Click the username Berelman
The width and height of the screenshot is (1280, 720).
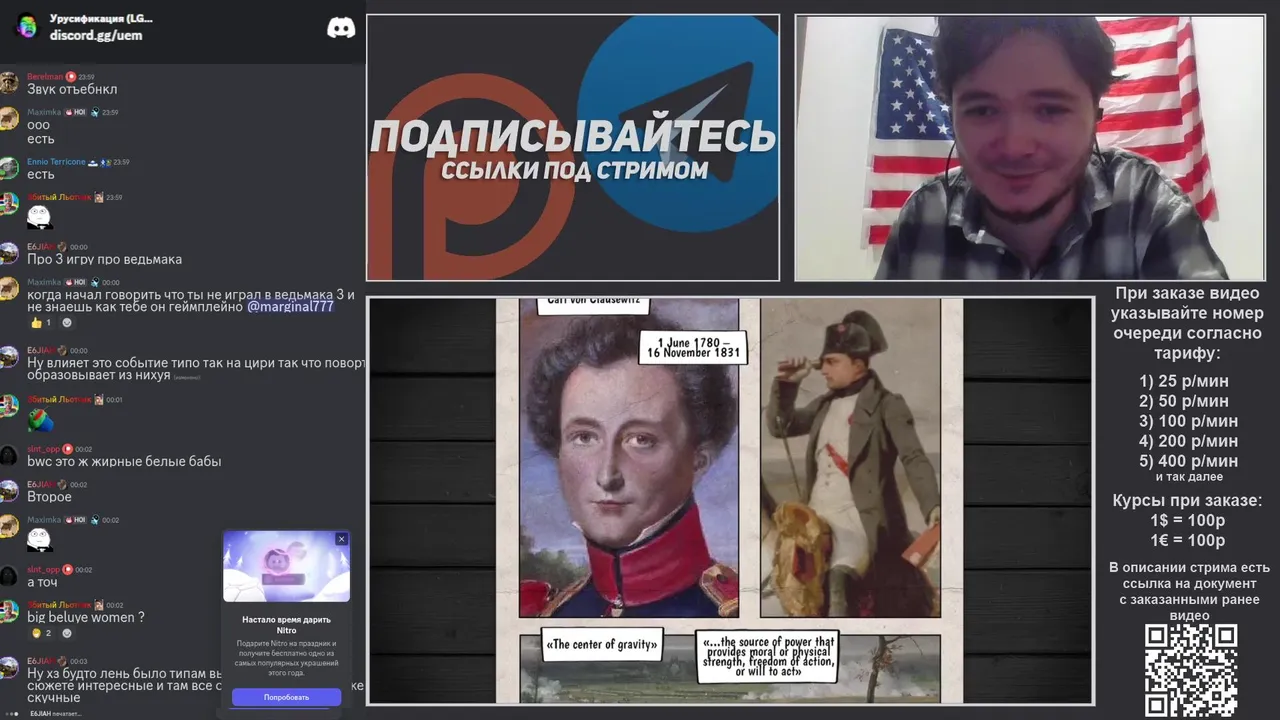[45, 77]
